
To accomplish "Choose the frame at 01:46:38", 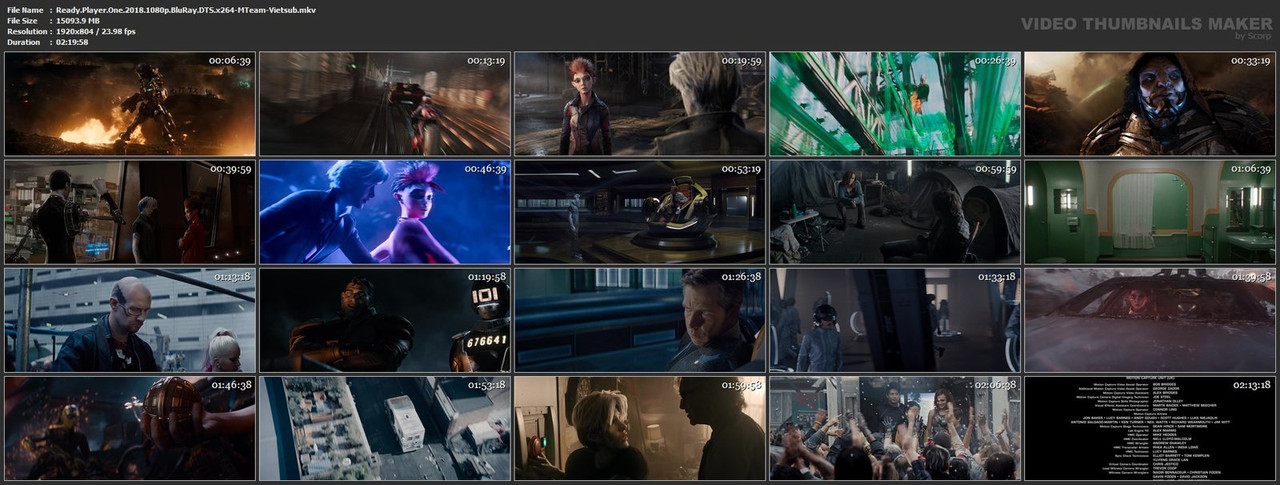I will tap(130, 428).
